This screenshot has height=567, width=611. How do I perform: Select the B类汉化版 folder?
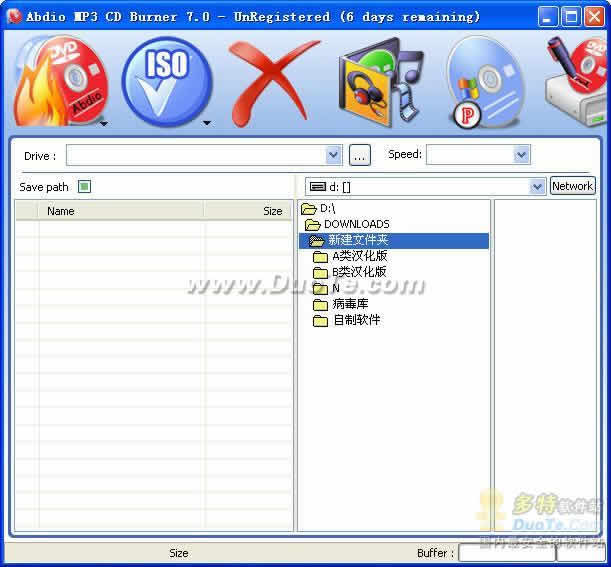[x=359, y=272]
